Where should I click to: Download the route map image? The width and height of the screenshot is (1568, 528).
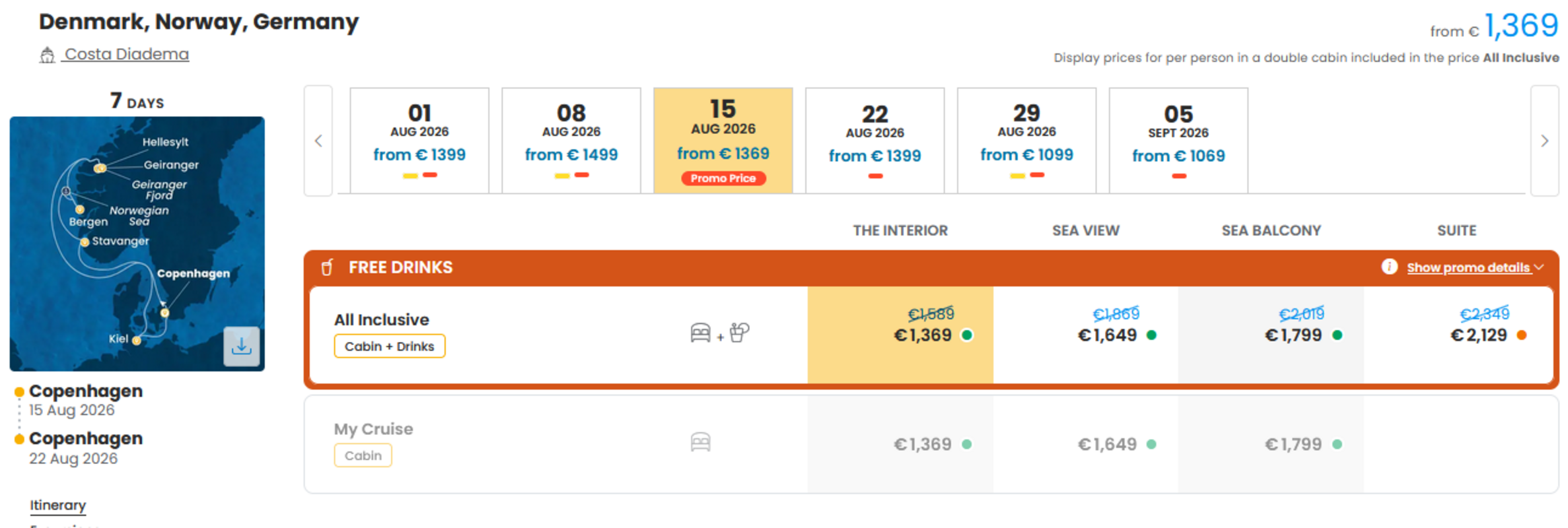242,346
